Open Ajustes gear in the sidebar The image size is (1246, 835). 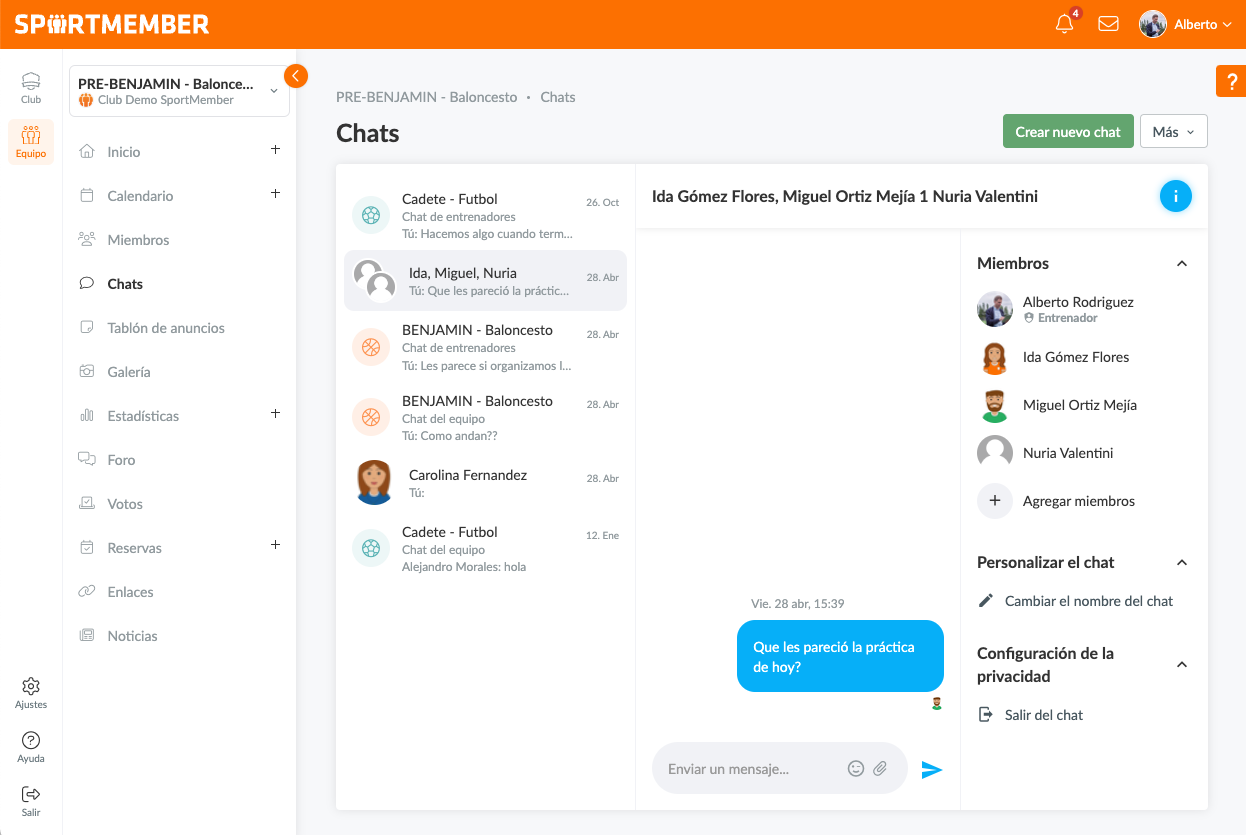pyautogui.click(x=31, y=692)
